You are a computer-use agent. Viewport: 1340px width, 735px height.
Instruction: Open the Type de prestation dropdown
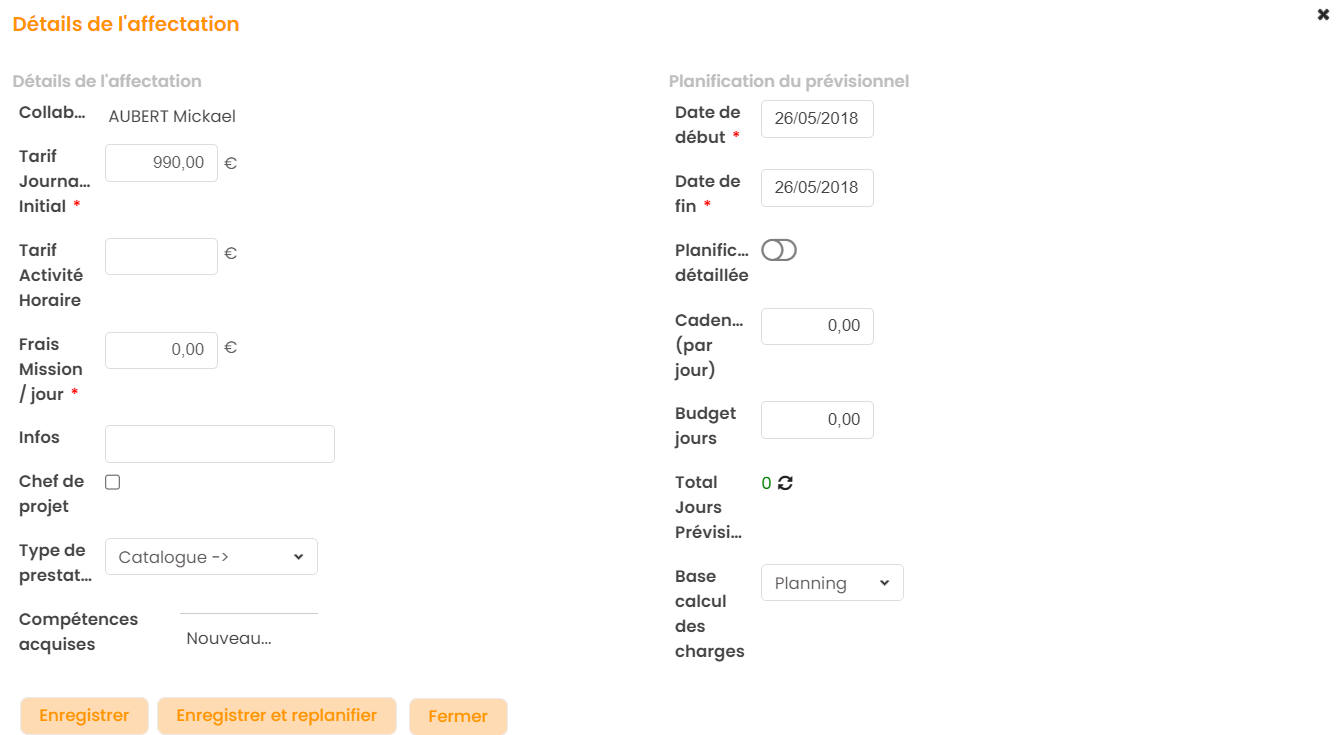[211, 557]
